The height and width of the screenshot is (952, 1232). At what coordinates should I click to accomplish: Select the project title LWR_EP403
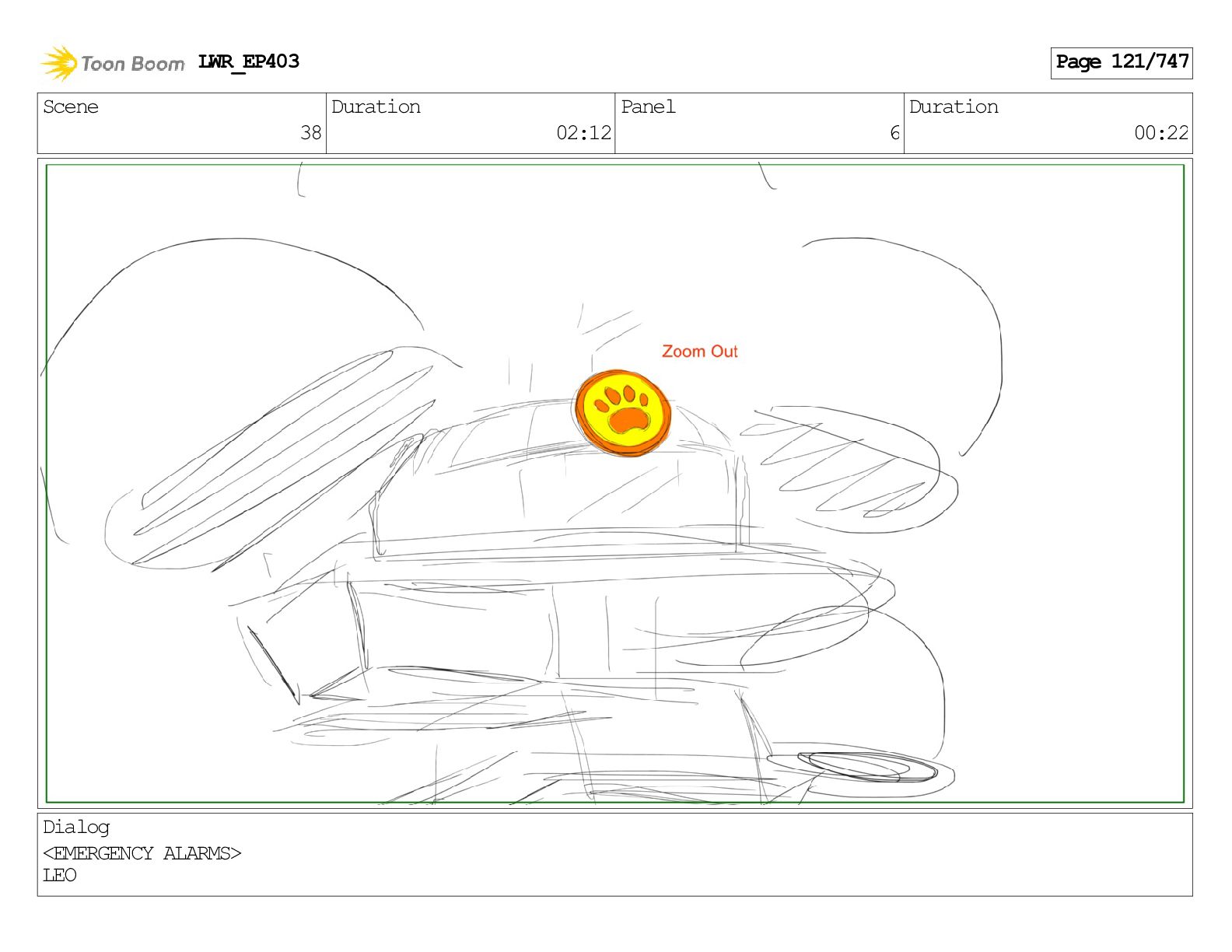[249, 62]
